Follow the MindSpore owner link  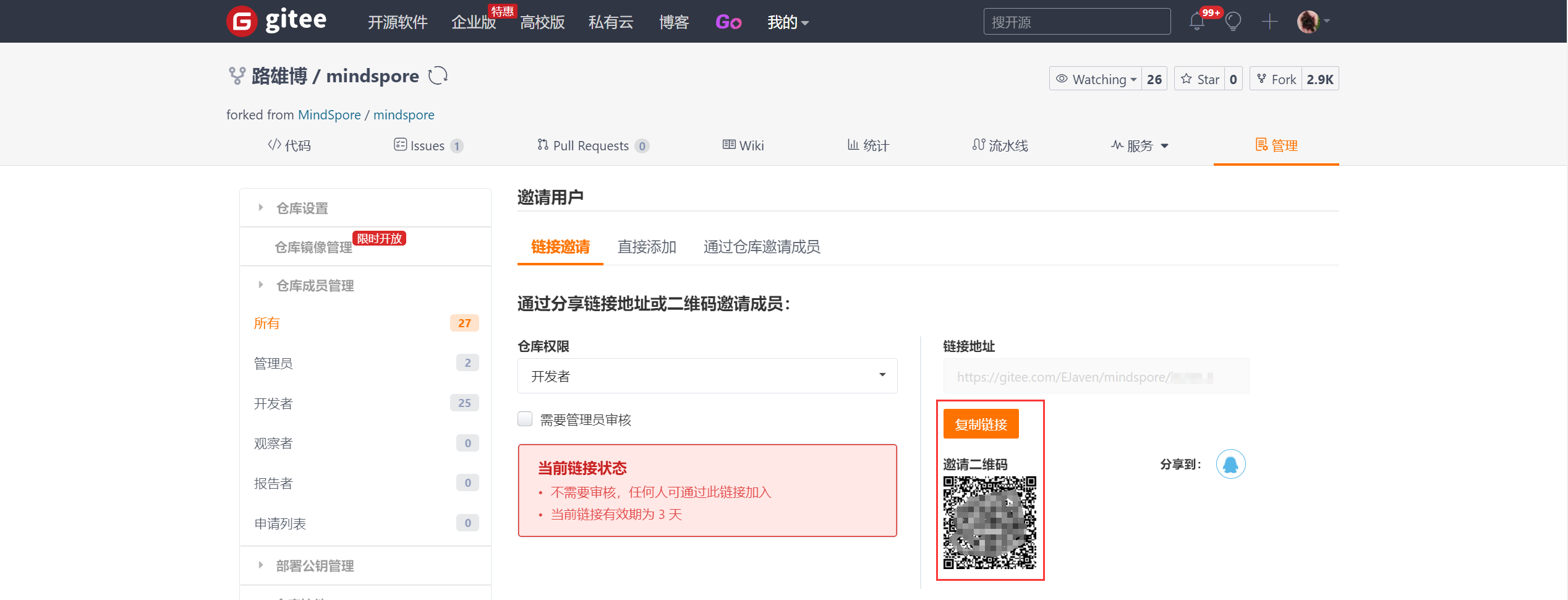pos(330,114)
